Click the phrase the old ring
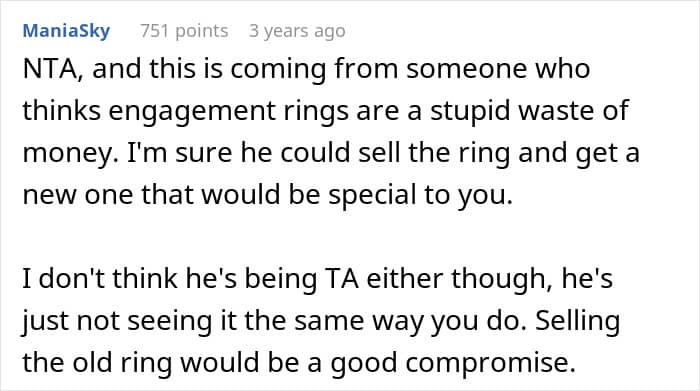This screenshot has width=700, height=391. (97, 362)
